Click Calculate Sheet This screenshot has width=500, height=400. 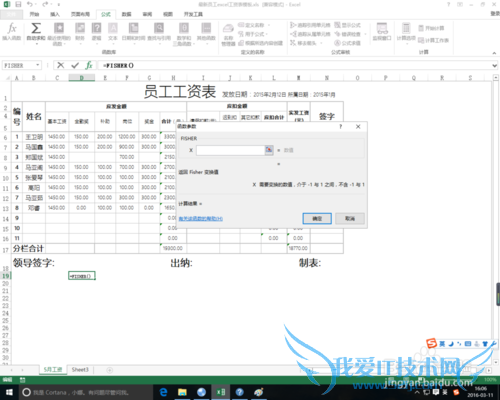pos(433,40)
